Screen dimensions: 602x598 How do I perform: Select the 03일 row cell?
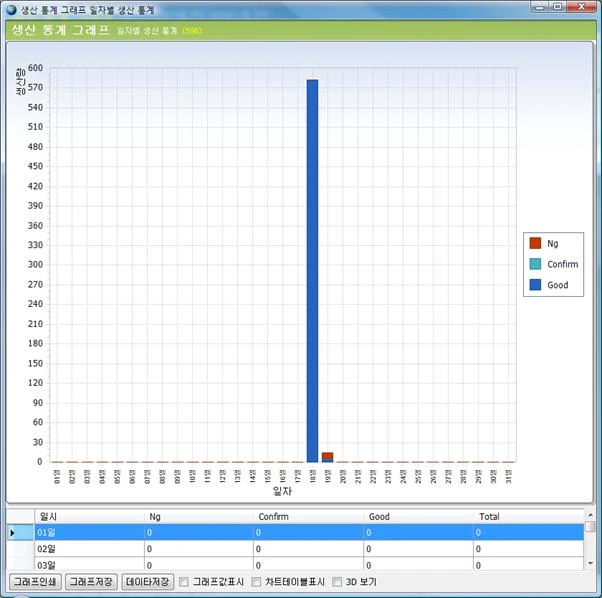tap(89, 564)
